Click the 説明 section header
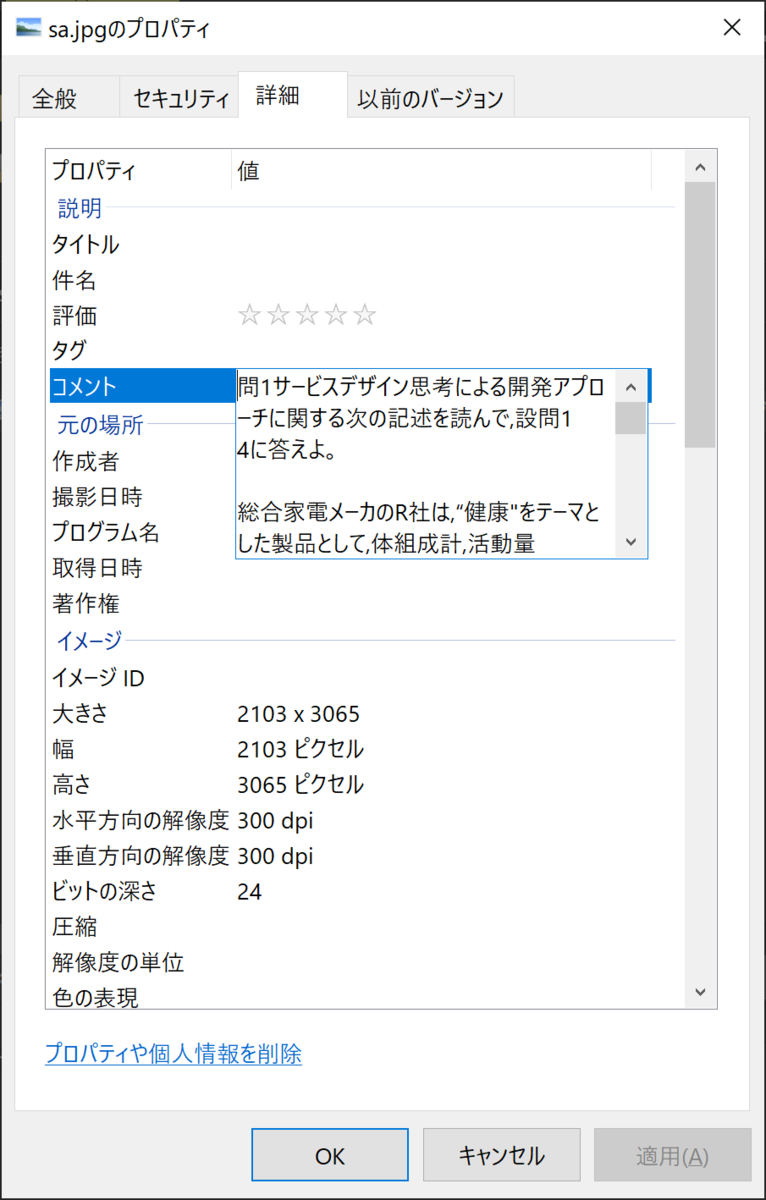This screenshot has height=1200, width=766. click(80, 208)
